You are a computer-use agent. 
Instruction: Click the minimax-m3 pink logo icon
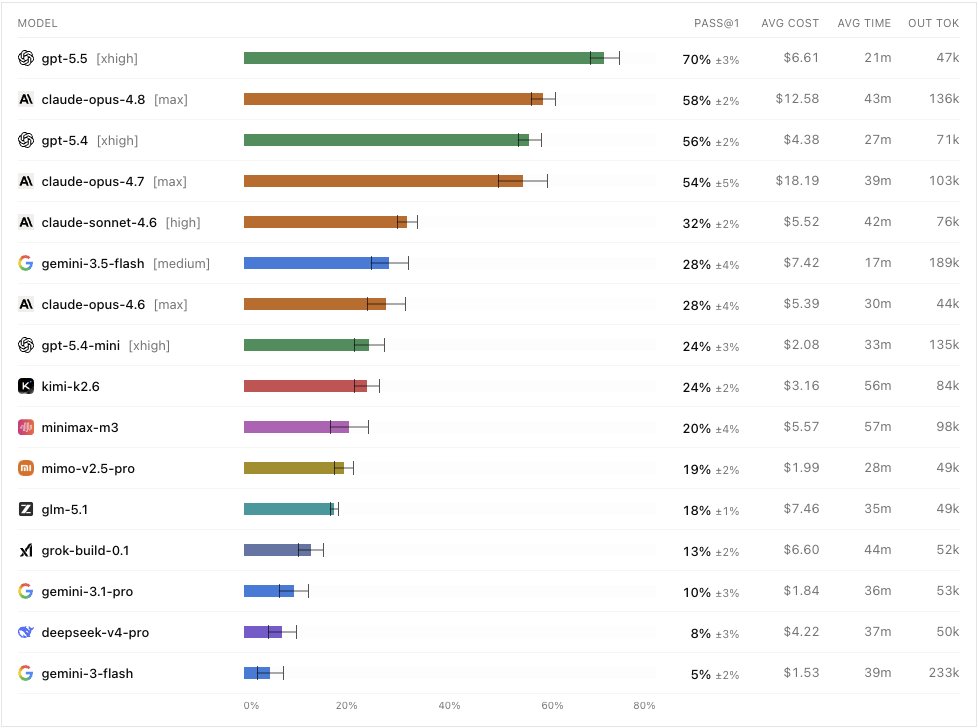point(26,427)
